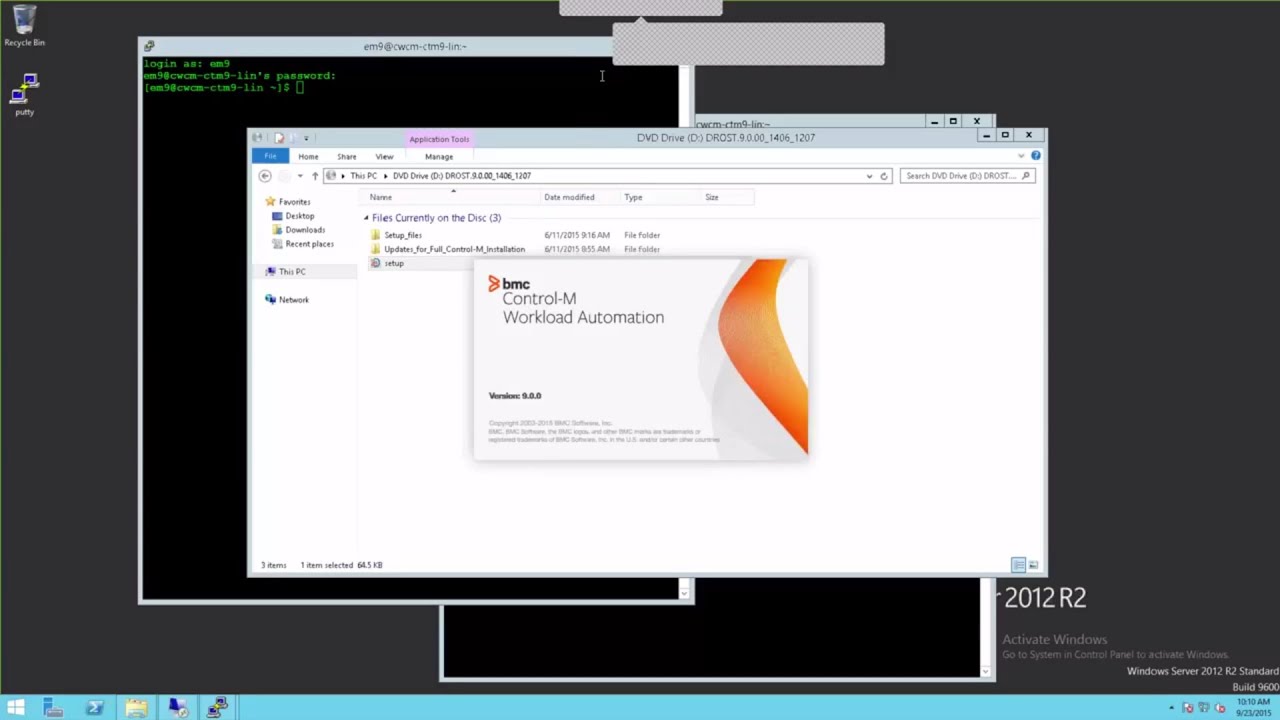The width and height of the screenshot is (1280, 720).
Task: Click 'This PC' in address breadcrumb
Action: [x=363, y=176]
